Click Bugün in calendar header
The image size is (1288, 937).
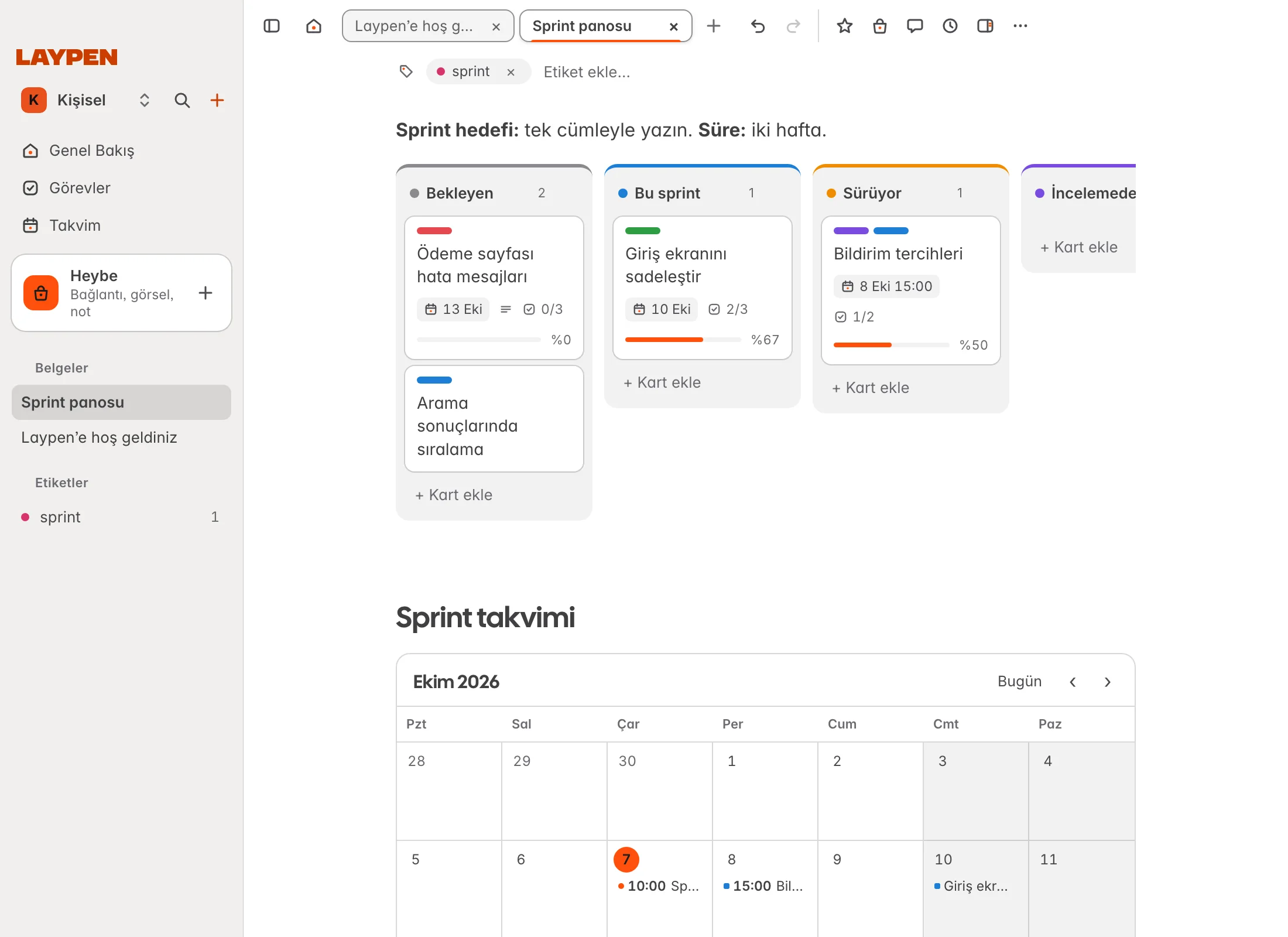point(1019,682)
